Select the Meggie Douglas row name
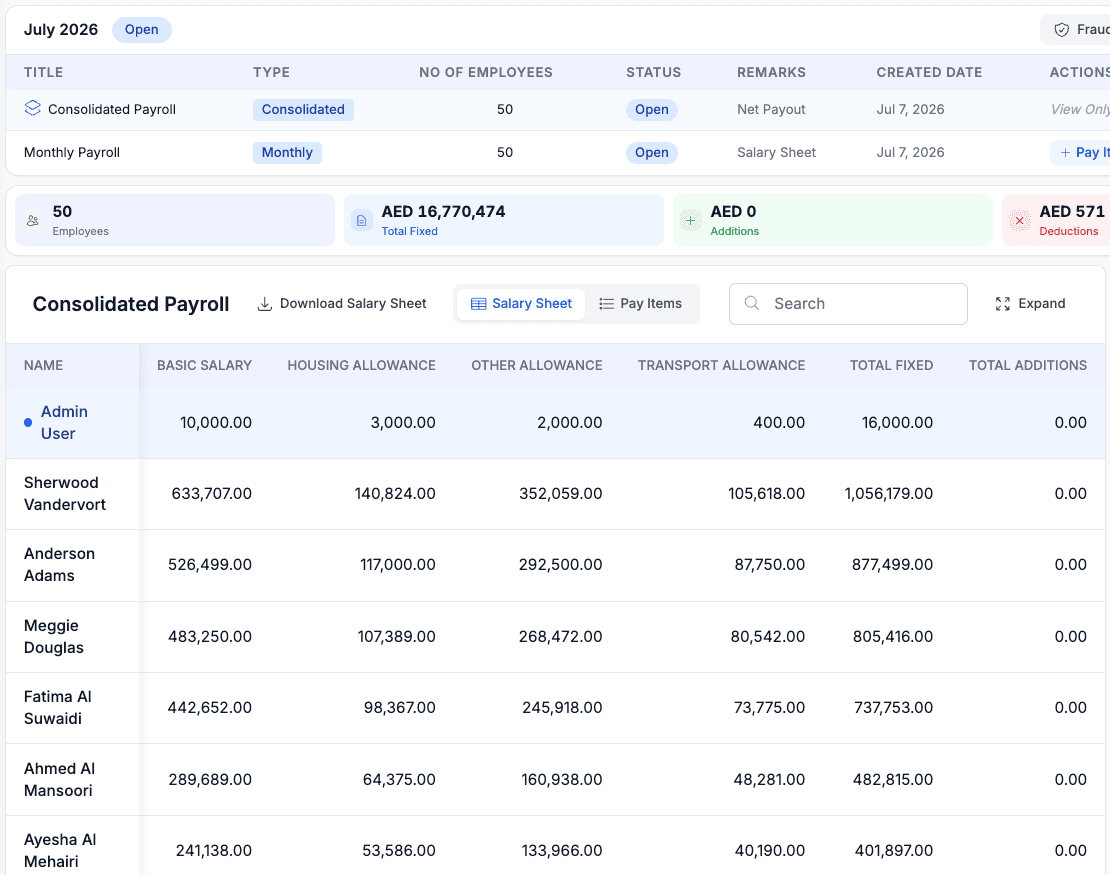This screenshot has width=1110, height=875. coord(54,636)
